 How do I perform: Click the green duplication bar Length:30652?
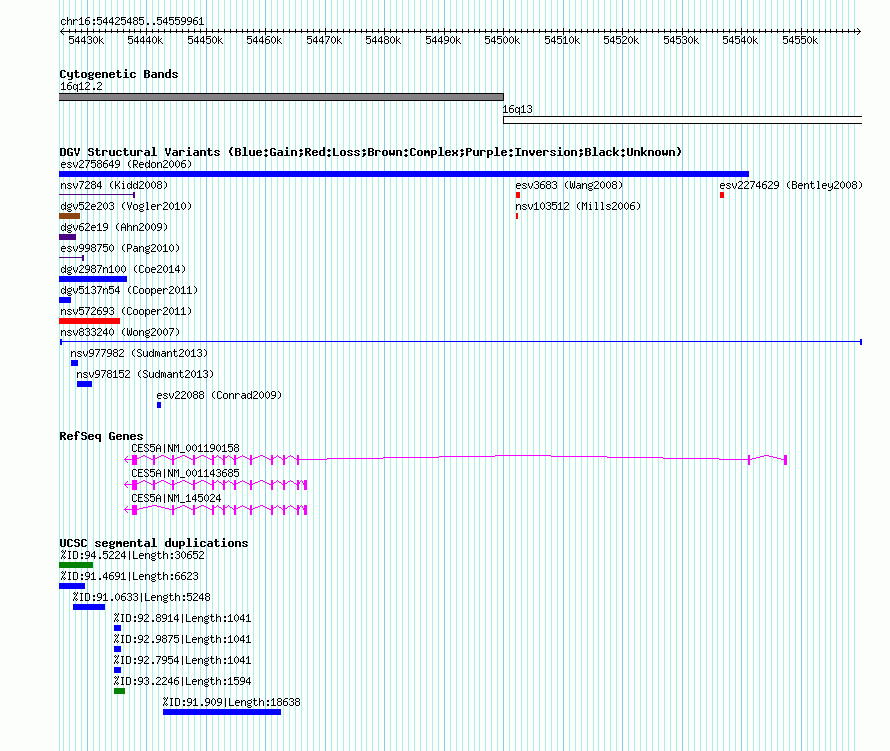coord(76,565)
